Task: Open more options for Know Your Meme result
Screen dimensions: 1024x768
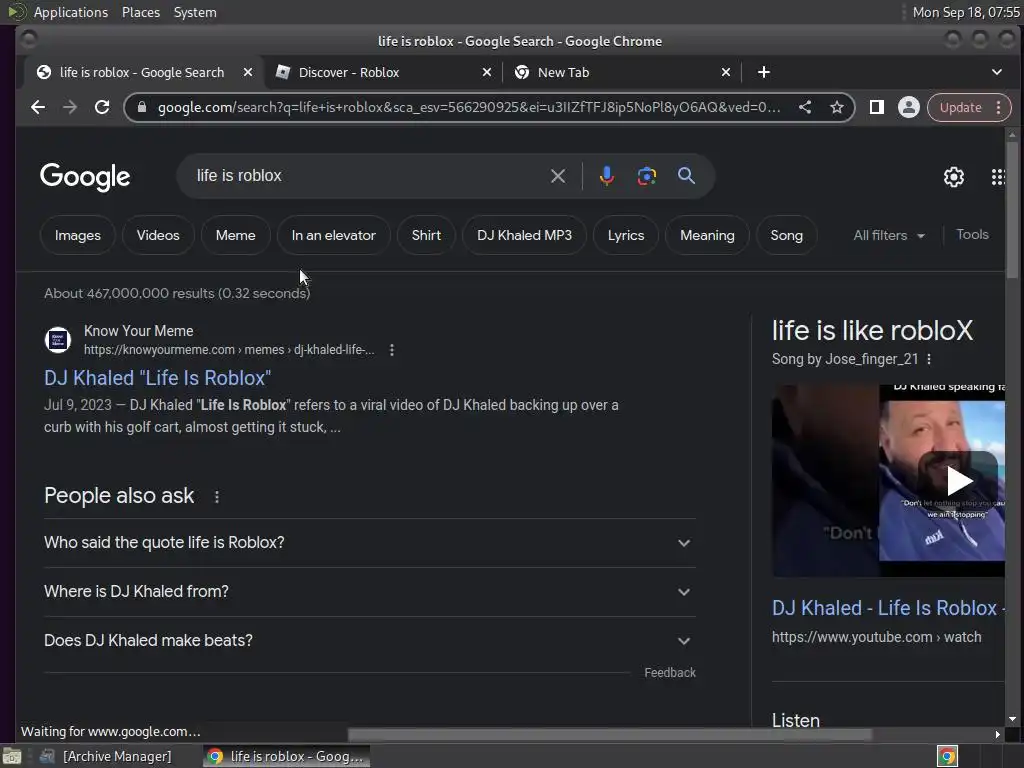Action: 392,350
